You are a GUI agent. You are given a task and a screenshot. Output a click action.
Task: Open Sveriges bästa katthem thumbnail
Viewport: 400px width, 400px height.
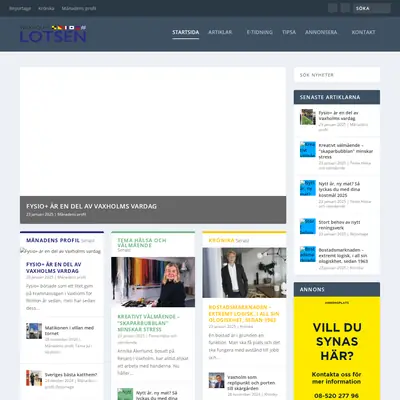tap(34, 378)
